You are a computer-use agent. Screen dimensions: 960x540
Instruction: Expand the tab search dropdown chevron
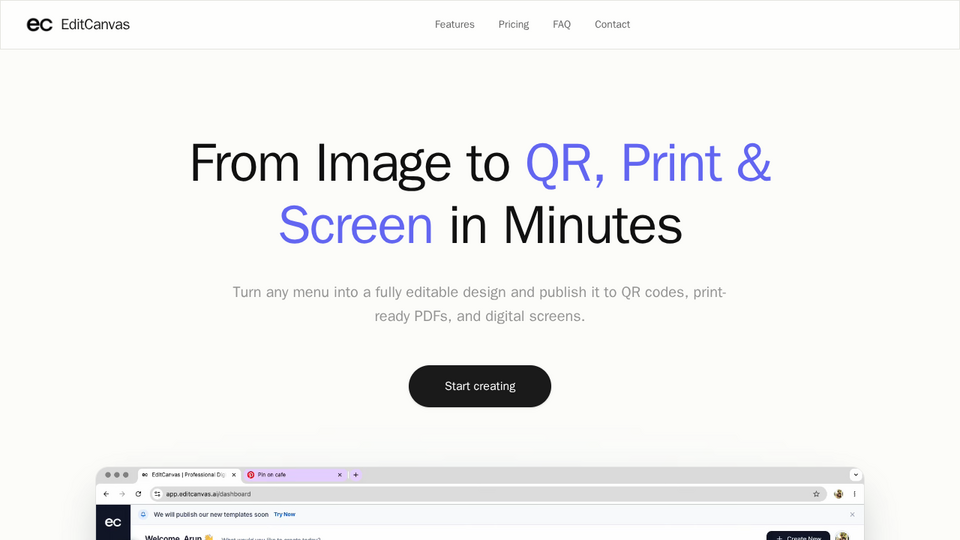[x=855, y=474]
